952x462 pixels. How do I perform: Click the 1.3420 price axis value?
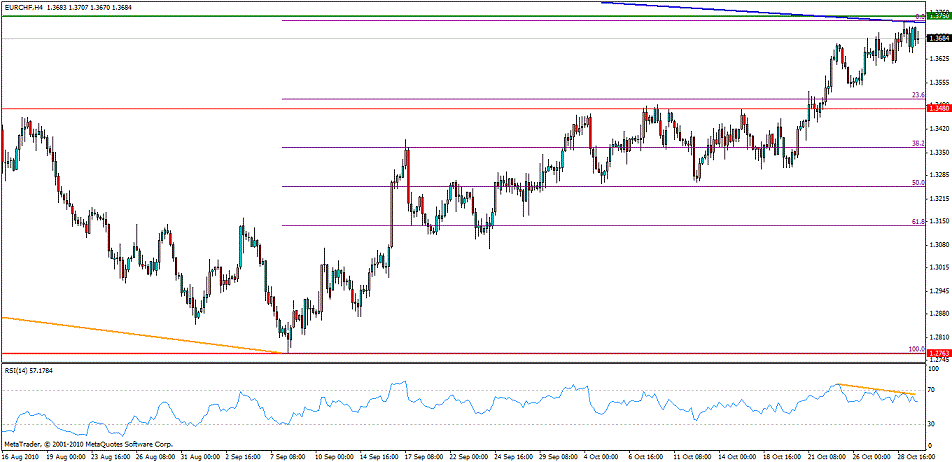pos(939,129)
